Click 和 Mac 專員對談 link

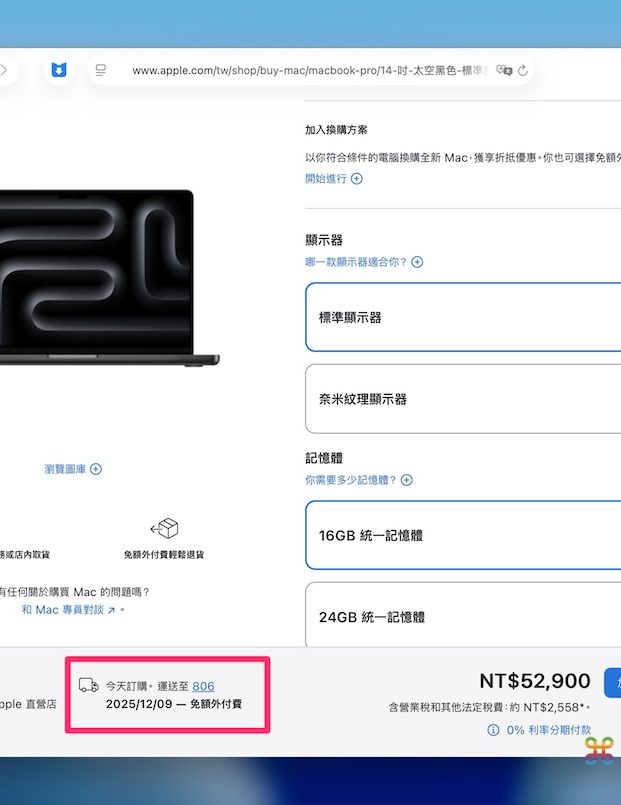pyautogui.click(x=69, y=609)
